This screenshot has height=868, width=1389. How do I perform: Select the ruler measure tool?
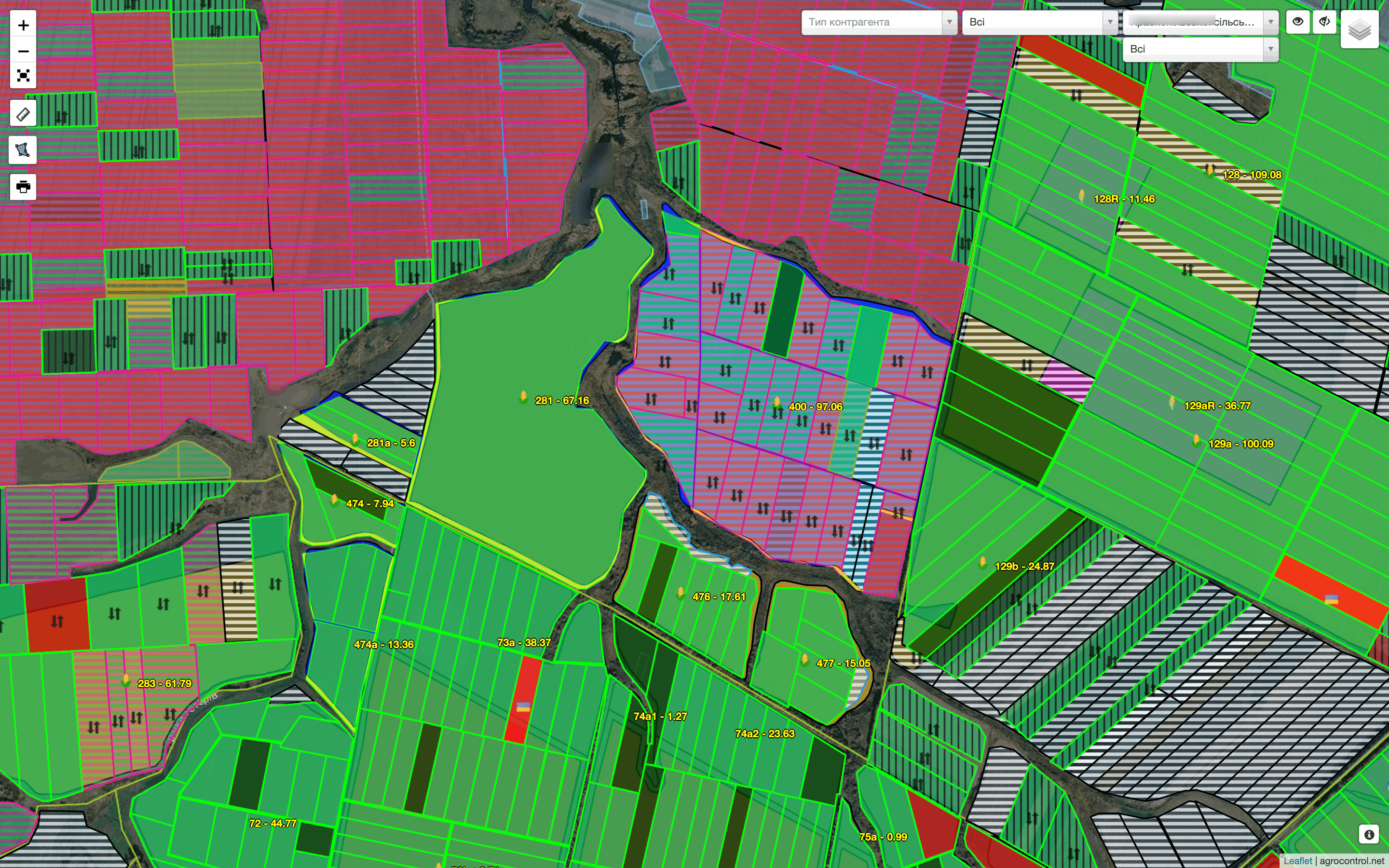pyautogui.click(x=24, y=114)
